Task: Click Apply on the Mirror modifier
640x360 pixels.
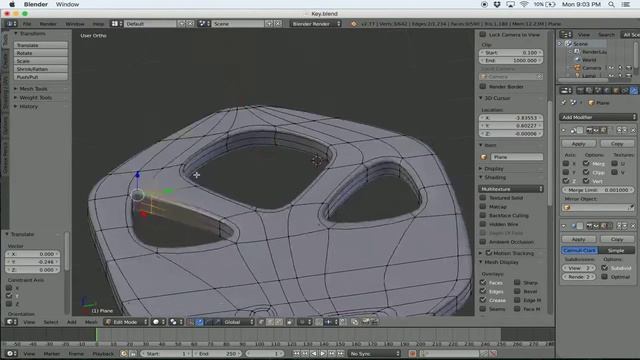Action: (x=578, y=144)
